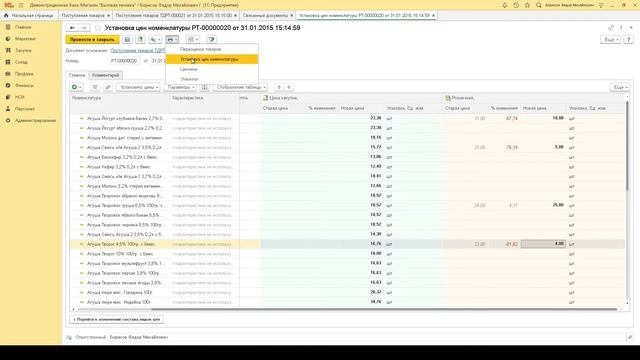The image size is (640, 360).
Task: Go back with the left arrow button
Action: click(72, 28)
